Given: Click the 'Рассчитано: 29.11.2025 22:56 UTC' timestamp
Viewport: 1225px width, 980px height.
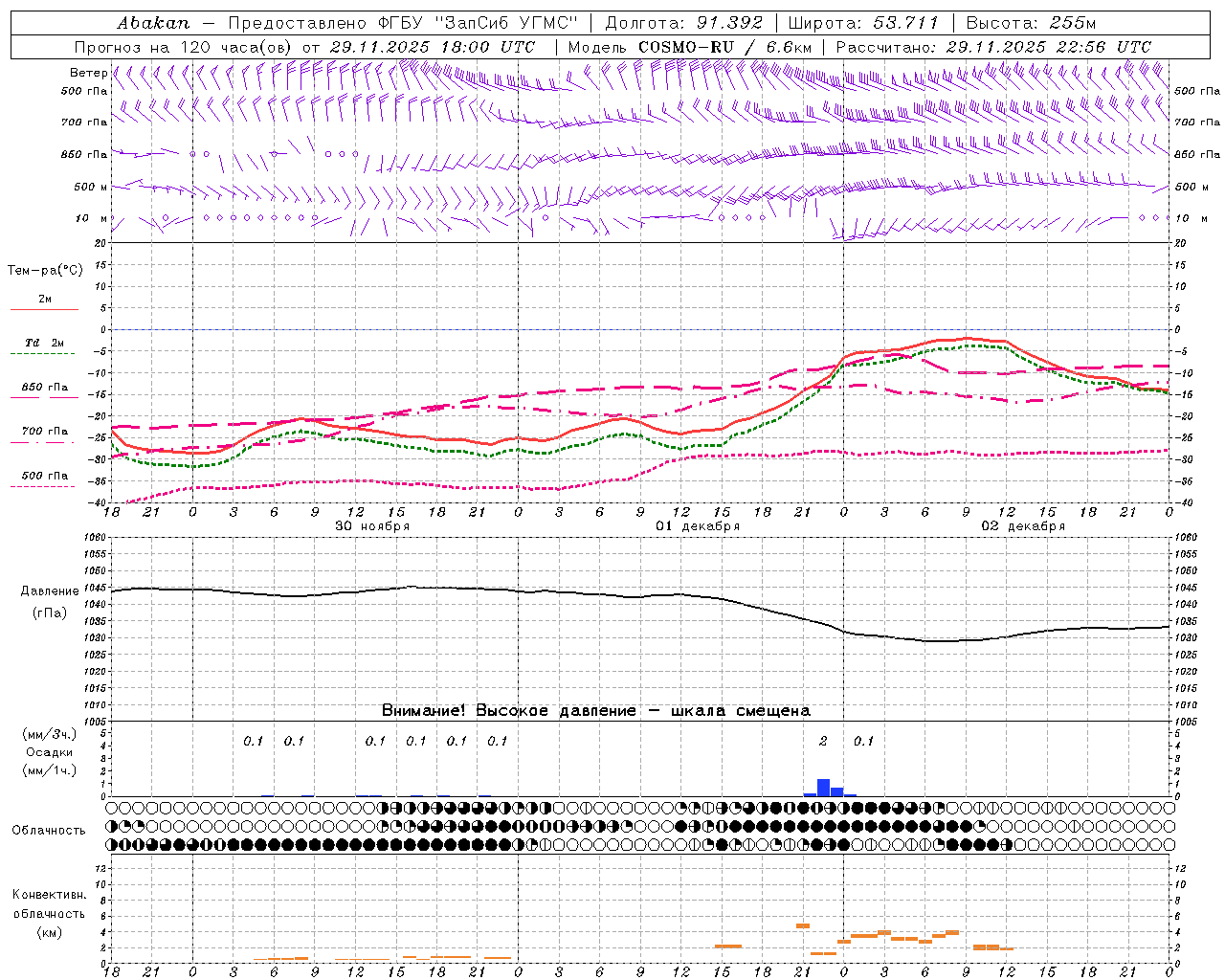Looking at the screenshot, I should click(x=993, y=46).
